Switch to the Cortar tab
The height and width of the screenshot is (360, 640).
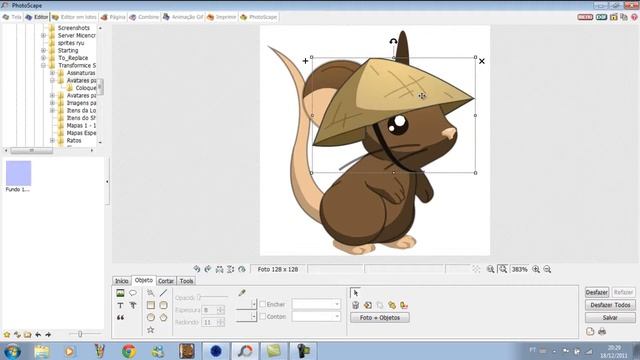(x=166, y=281)
